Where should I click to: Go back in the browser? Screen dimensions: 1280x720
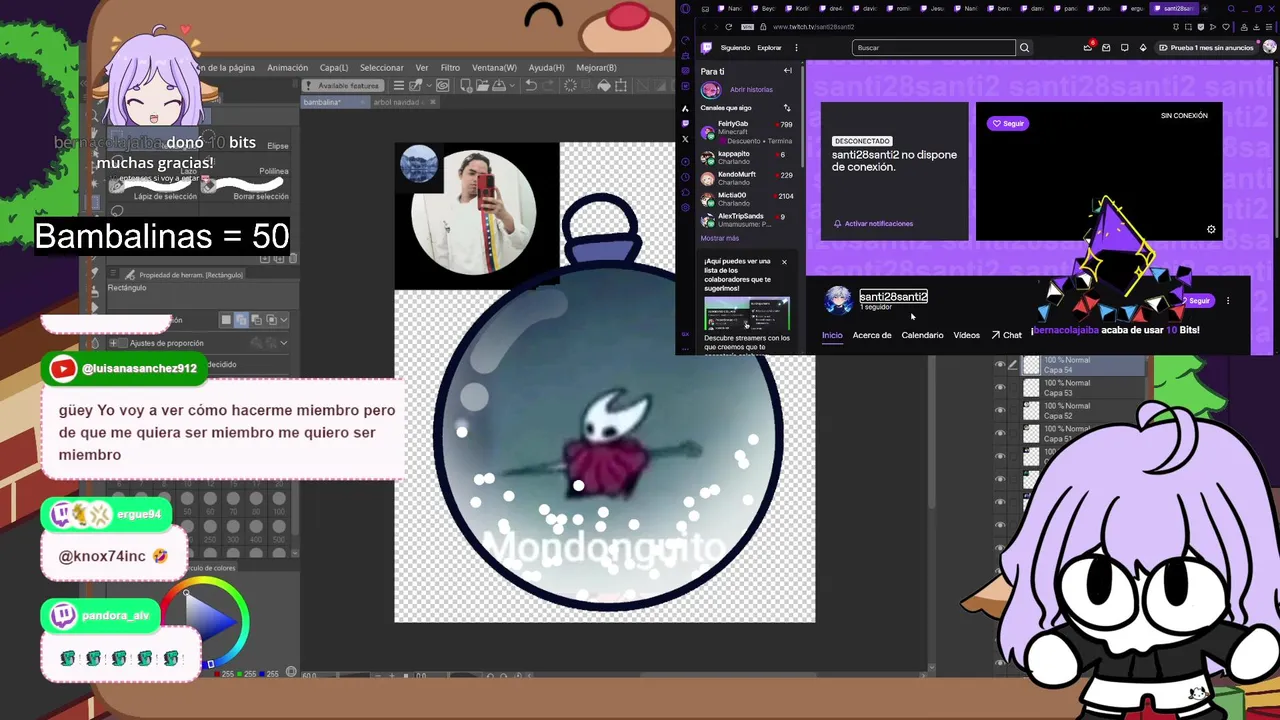point(703,27)
